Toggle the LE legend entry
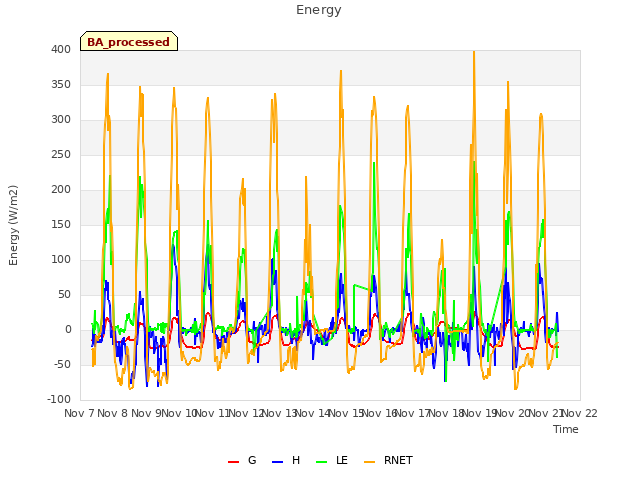This screenshot has height=480, width=640. click(332, 460)
